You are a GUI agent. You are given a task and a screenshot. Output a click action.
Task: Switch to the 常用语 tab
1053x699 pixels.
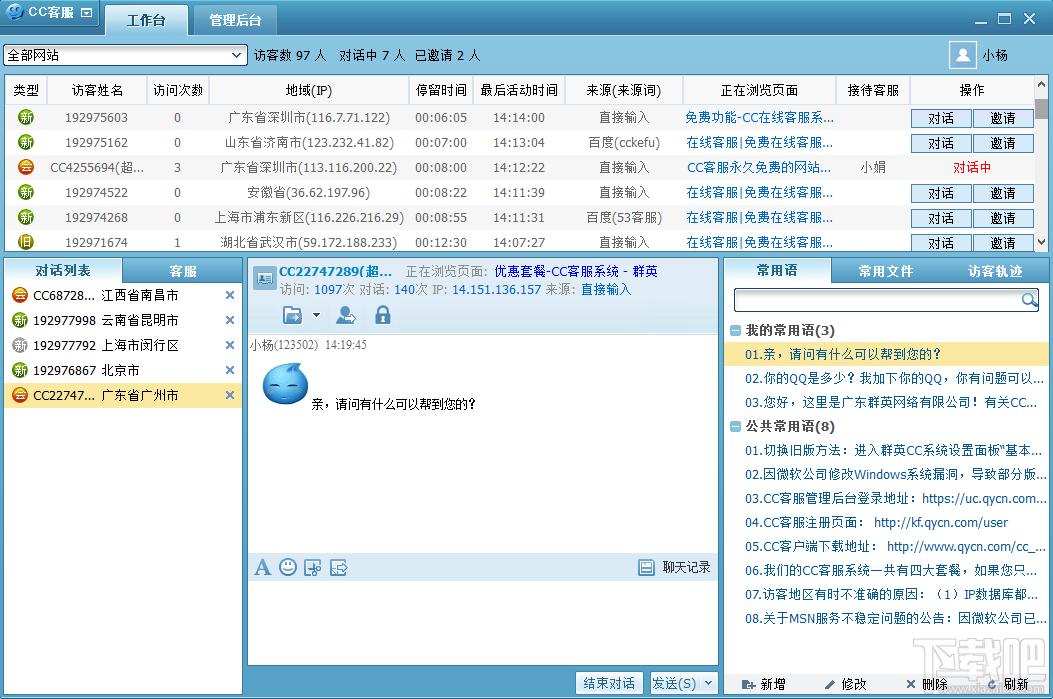click(777, 271)
